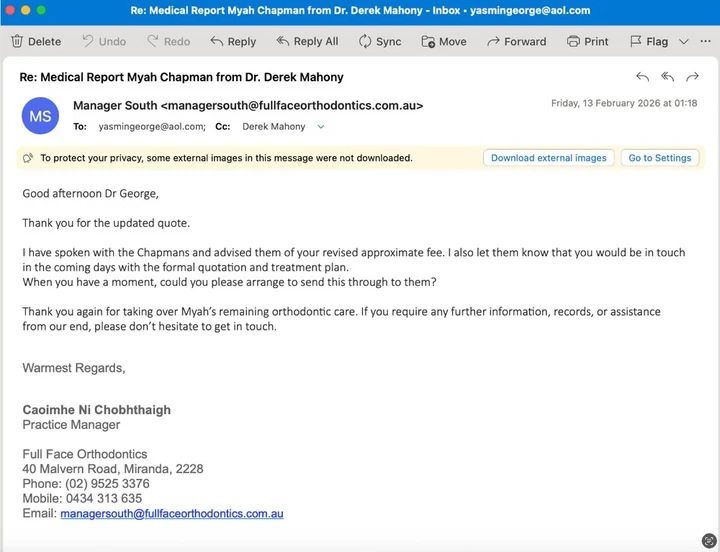Viewport: 720px width, 552px height.
Task: Open the Flag dropdown chevron
Action: pyautogui.click(x=684, y=42)
